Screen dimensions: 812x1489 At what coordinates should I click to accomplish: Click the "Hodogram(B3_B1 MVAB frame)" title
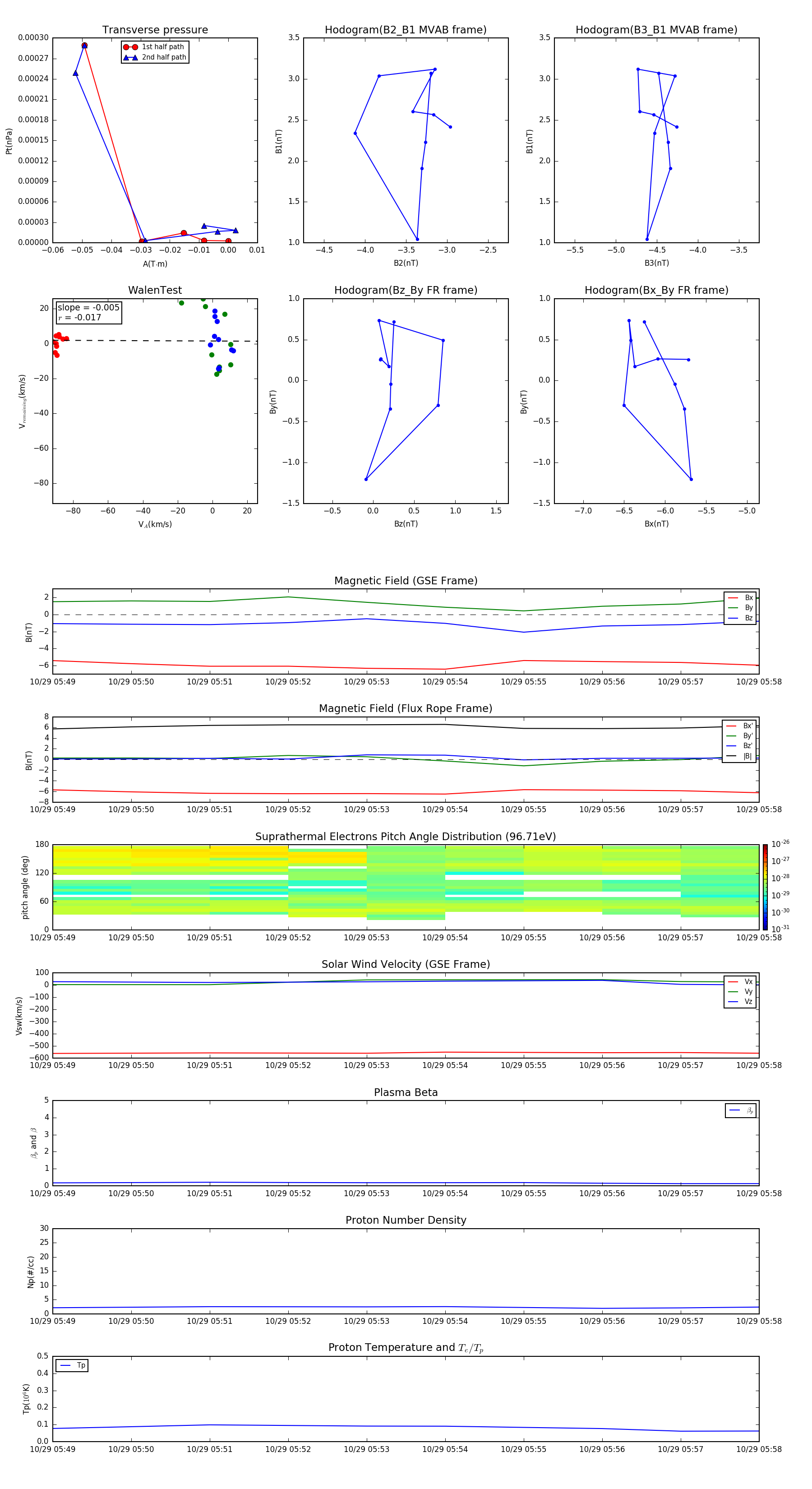656,30
